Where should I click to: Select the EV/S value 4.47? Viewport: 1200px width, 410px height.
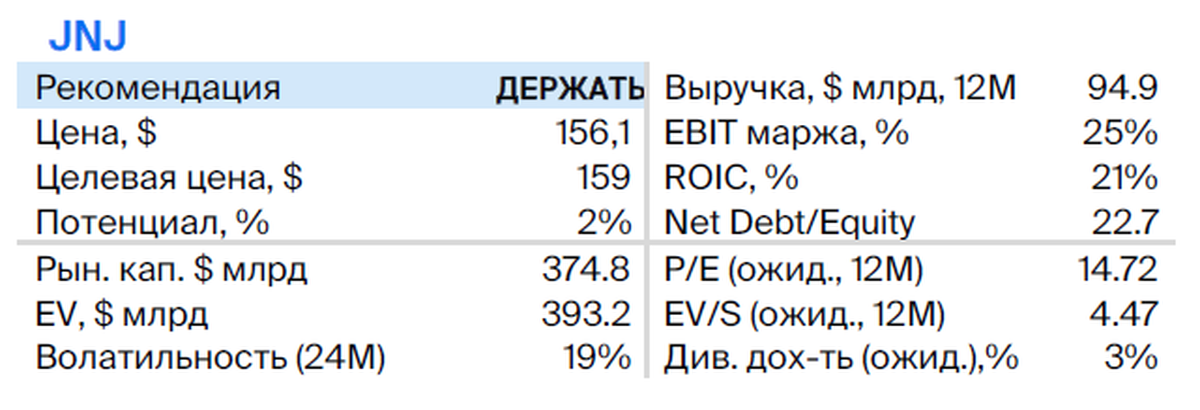point(1122,314)
